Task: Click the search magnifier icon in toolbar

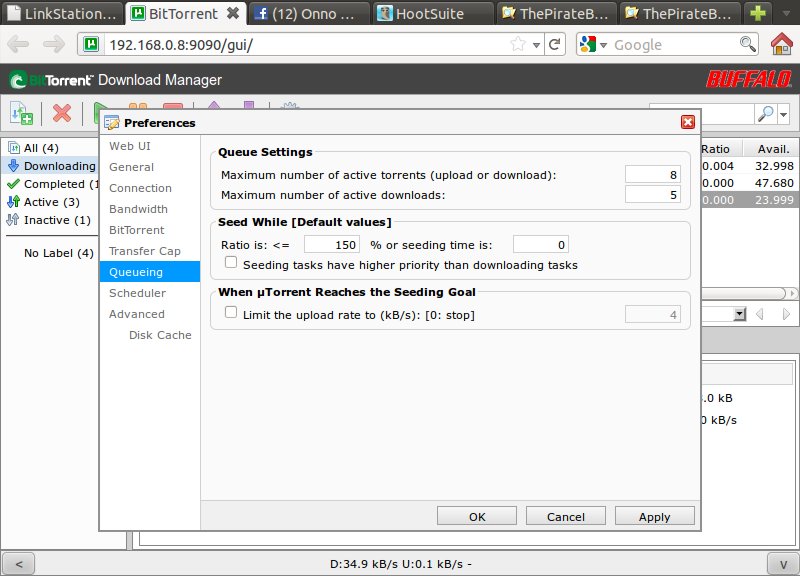Action: [x=764, y=113]
